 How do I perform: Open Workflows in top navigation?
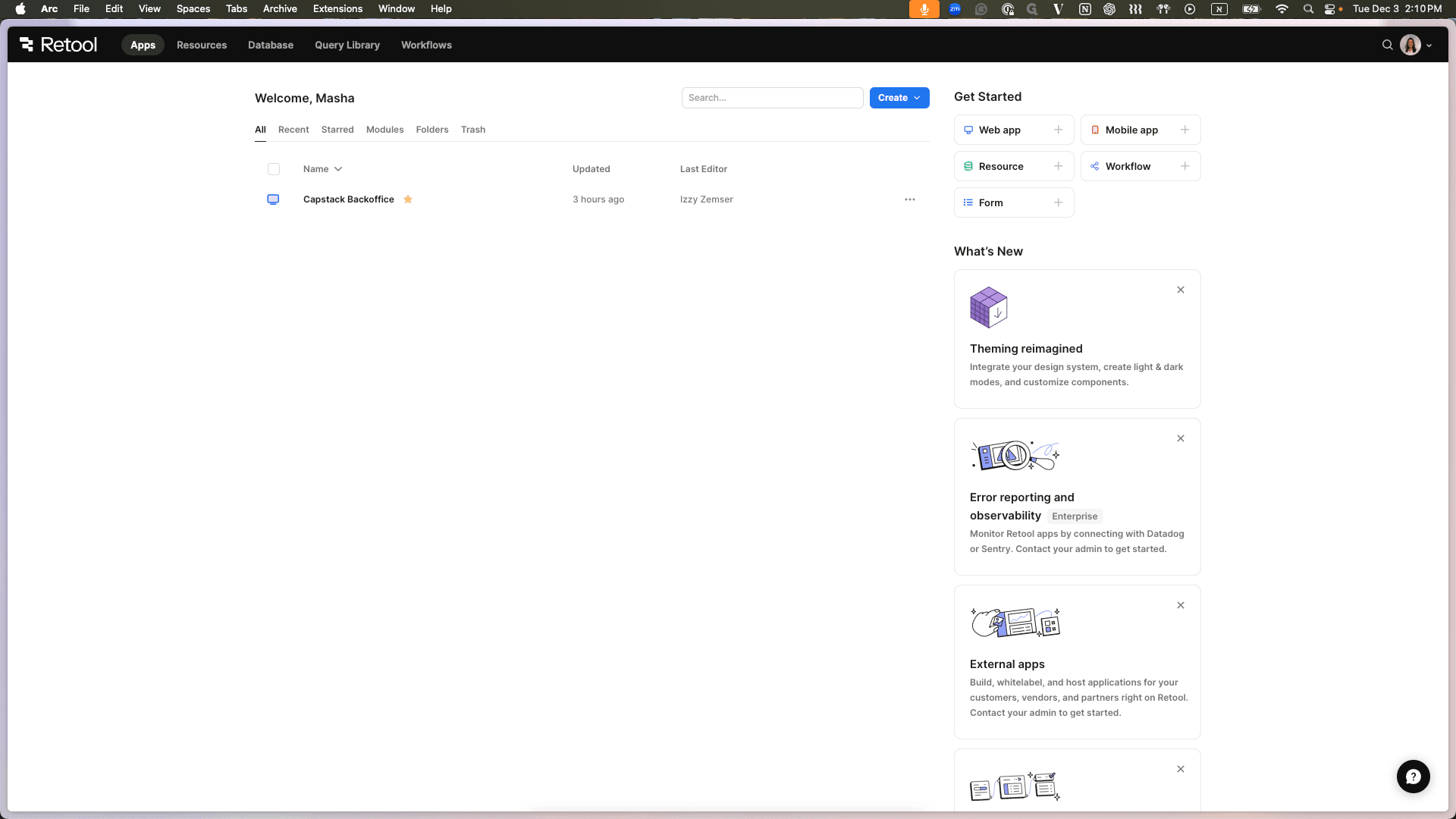click(x=426, y=45)
